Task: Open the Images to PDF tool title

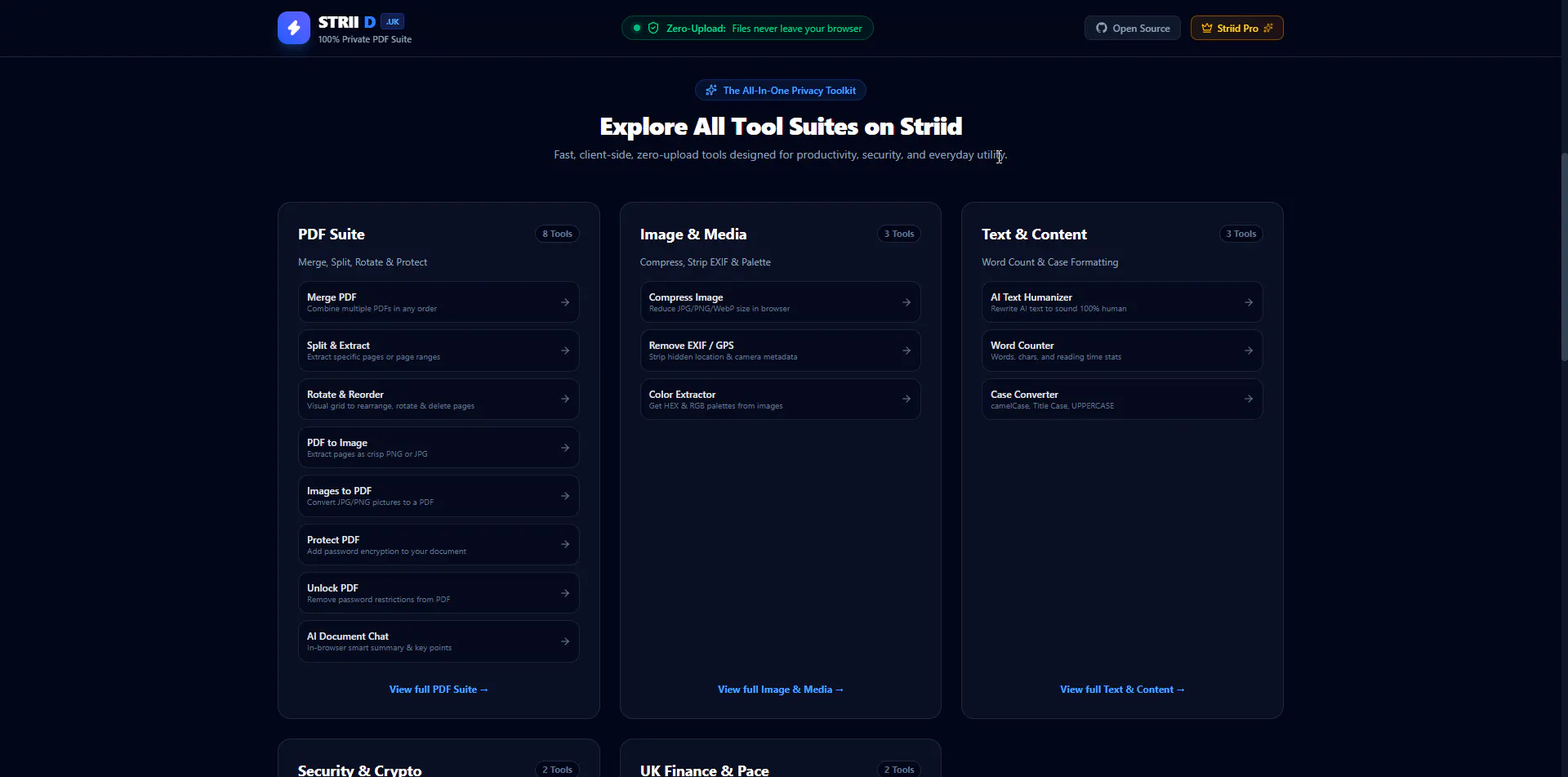Action: point(339,491)
